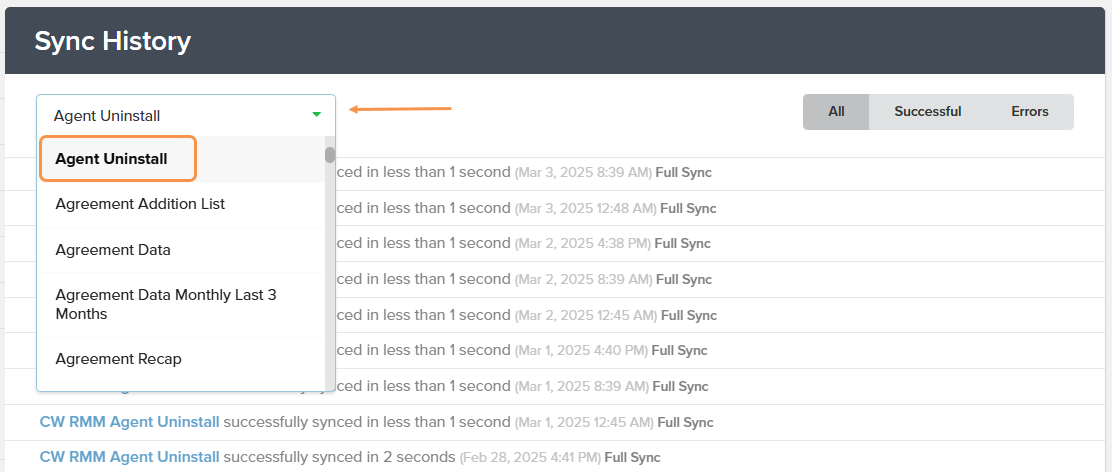Show All sync results filter
Viewport: 1112px width, 472px height.
pyautogui.click(x=836, y=112)
